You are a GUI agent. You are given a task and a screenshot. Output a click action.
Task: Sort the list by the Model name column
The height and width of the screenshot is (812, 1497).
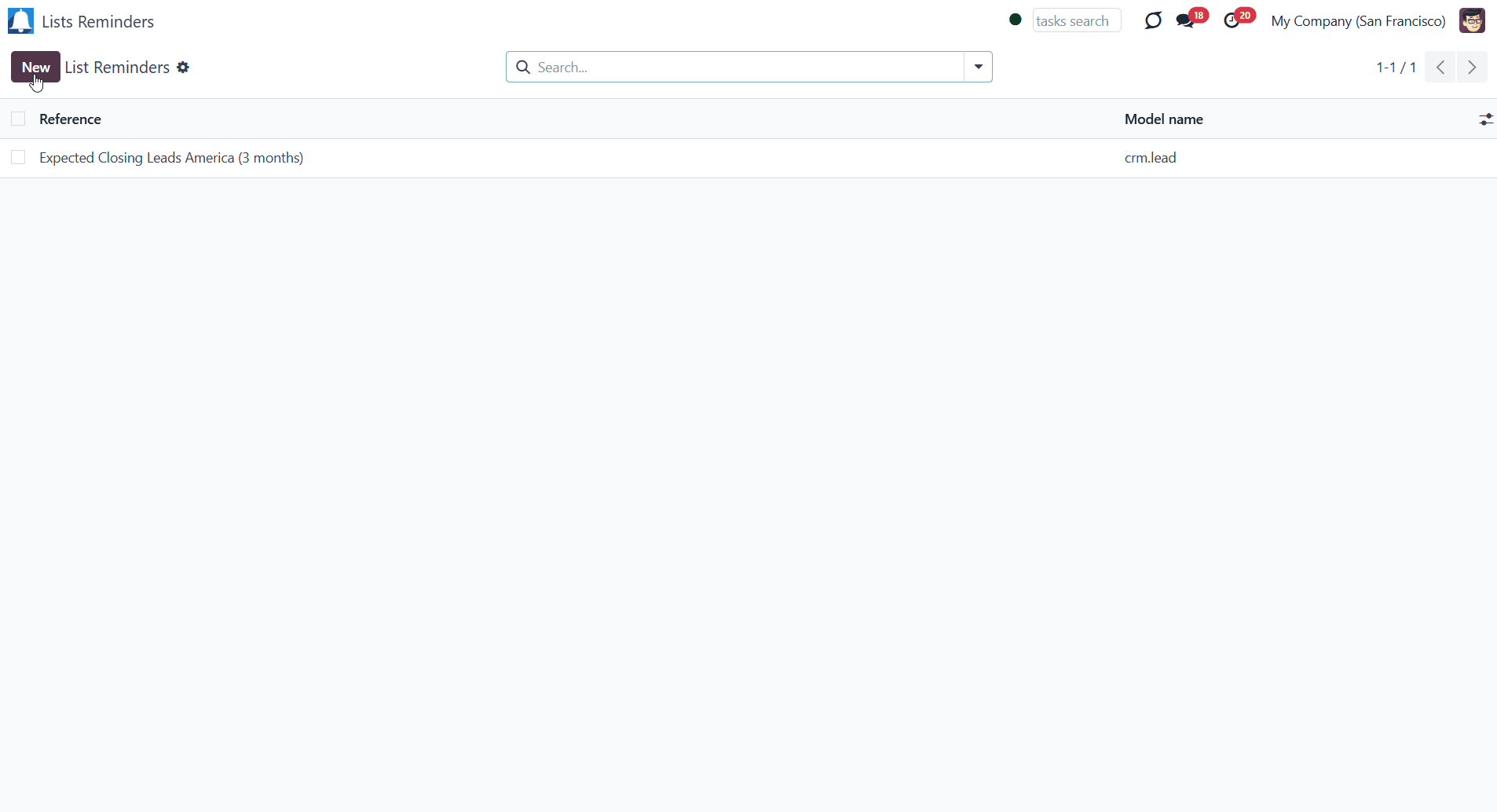(x=1164, y=119)
